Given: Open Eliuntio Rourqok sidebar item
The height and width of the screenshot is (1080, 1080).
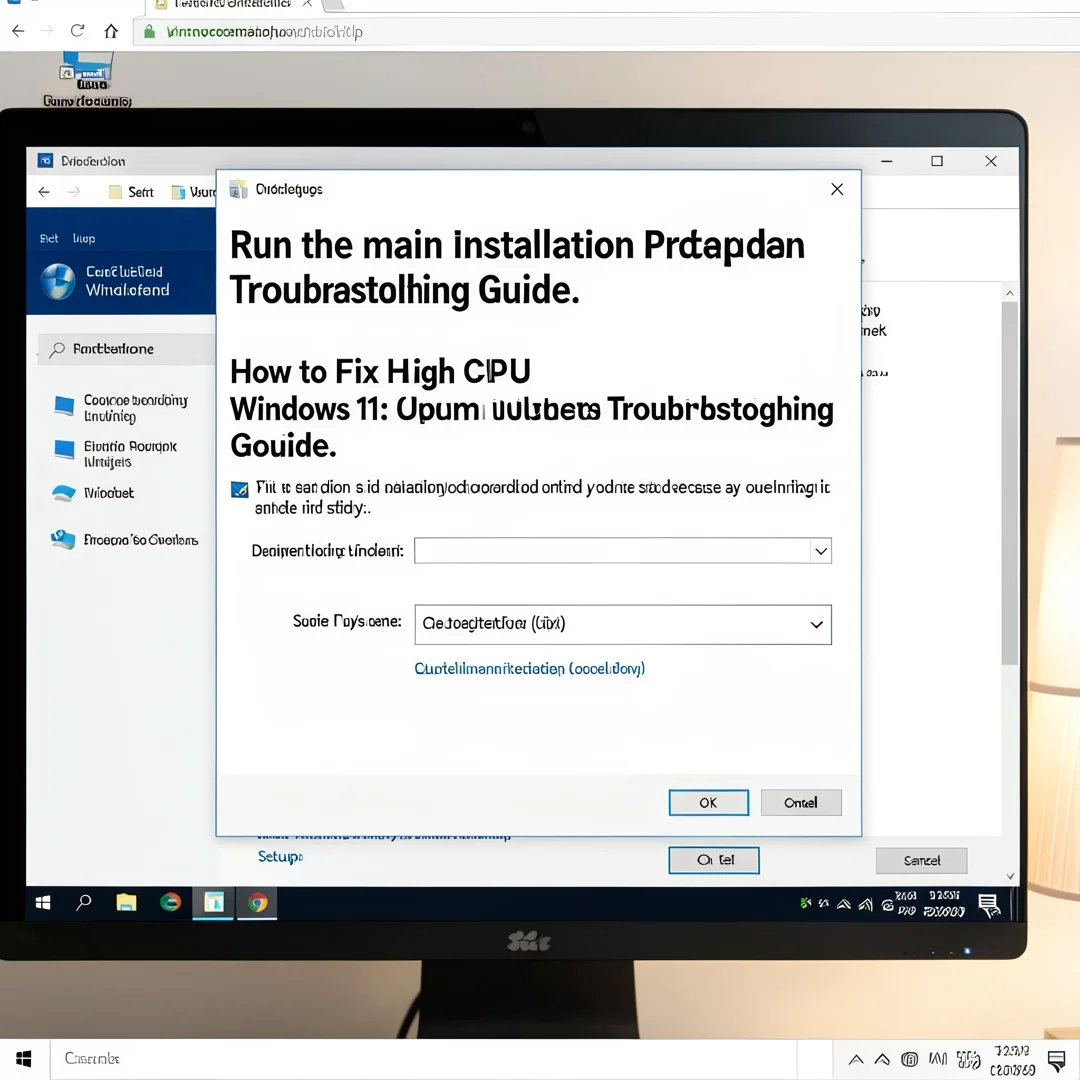Looking at the screenshot, I should [x=116, y=454].
